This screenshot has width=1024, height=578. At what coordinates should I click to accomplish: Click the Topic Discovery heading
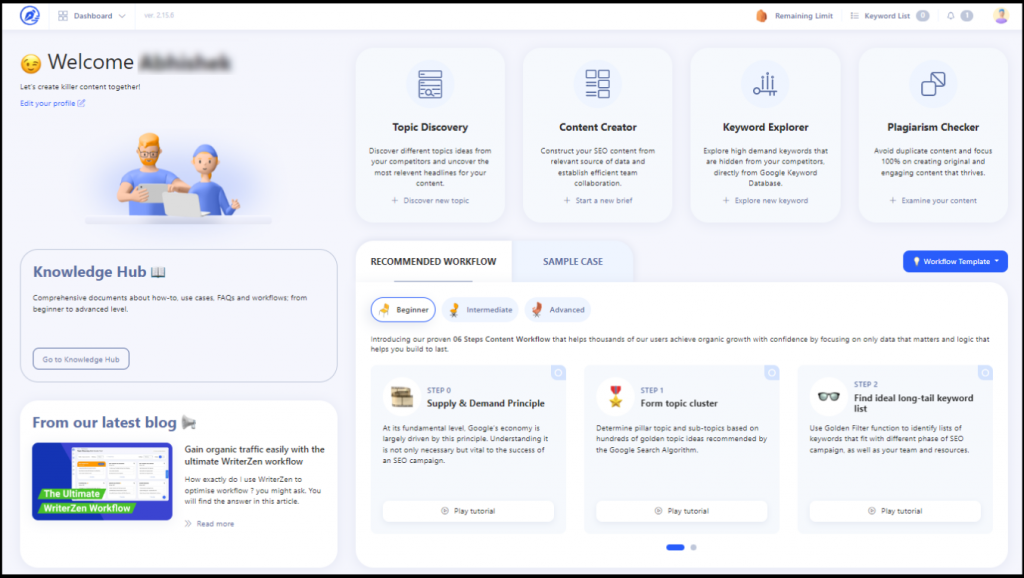tap(430, 127)
